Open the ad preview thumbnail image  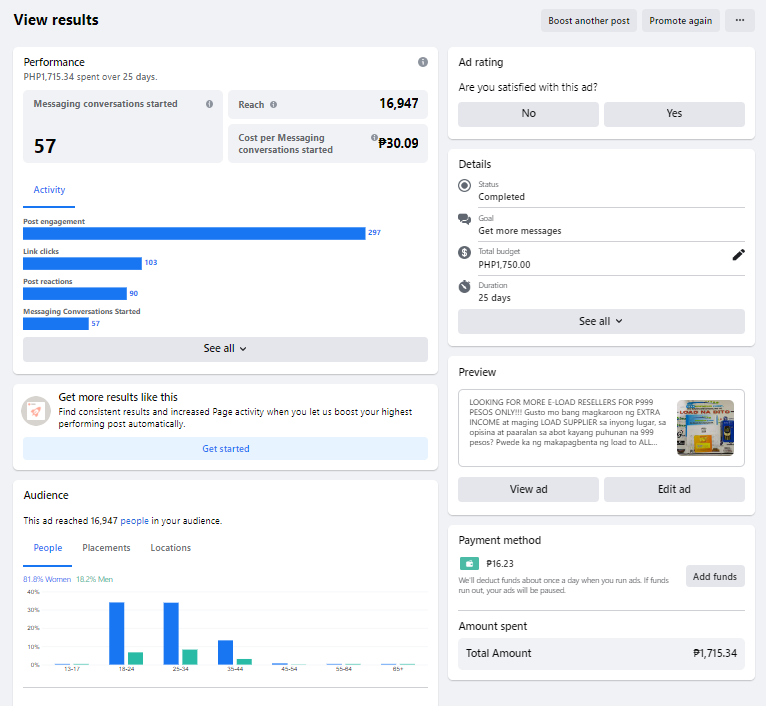[705, 428]
